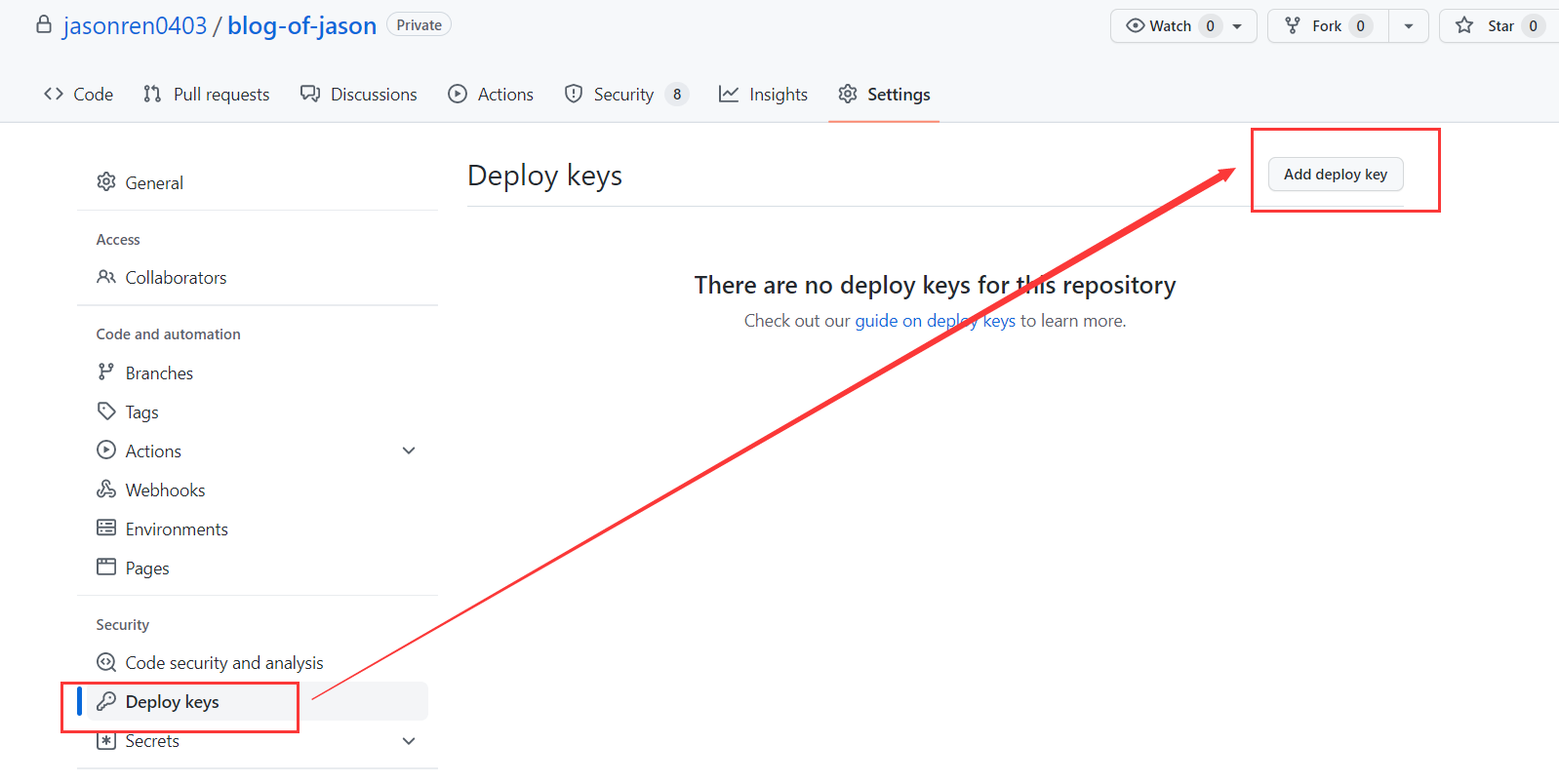The height and width of the screenshot is (784, 1559).
Task: Click the Pages icon in sidebar
Action: (x=106, y=568)
